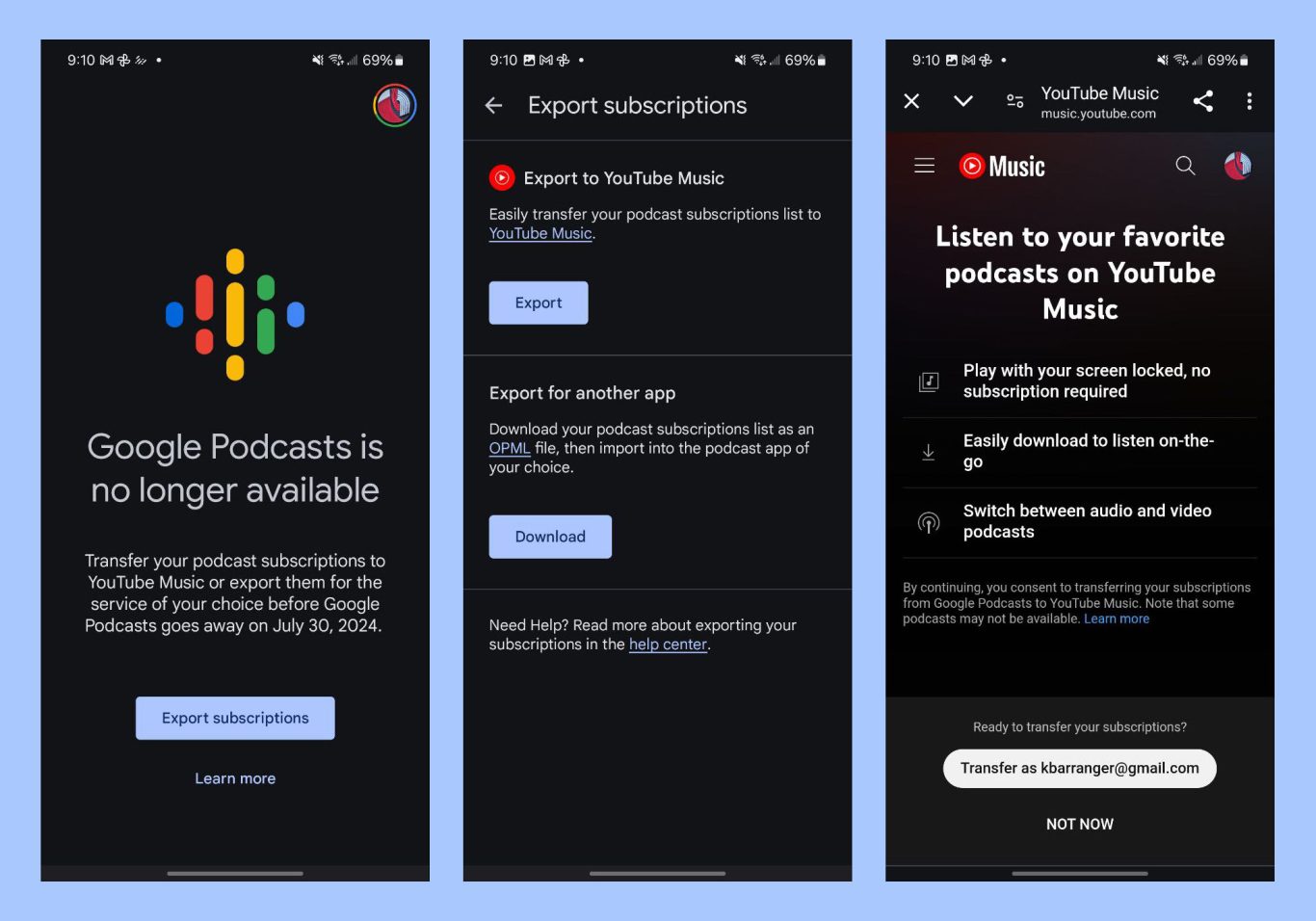Screen dimensions: 1316x921
Task: Tap the screen-locked playback feature icon
Action: click(x=929, y=382)
